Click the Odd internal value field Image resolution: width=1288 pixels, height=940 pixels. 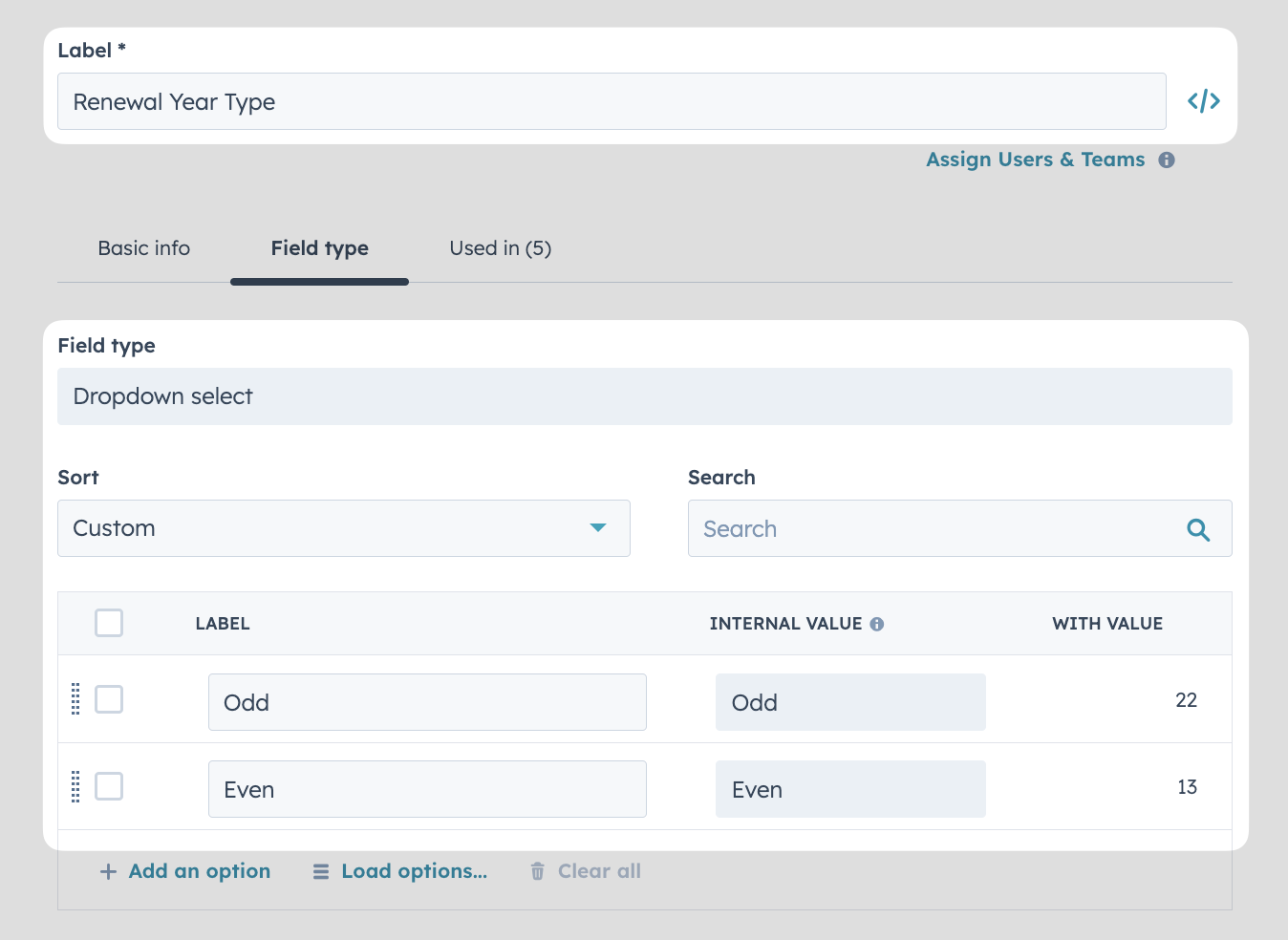850,702
